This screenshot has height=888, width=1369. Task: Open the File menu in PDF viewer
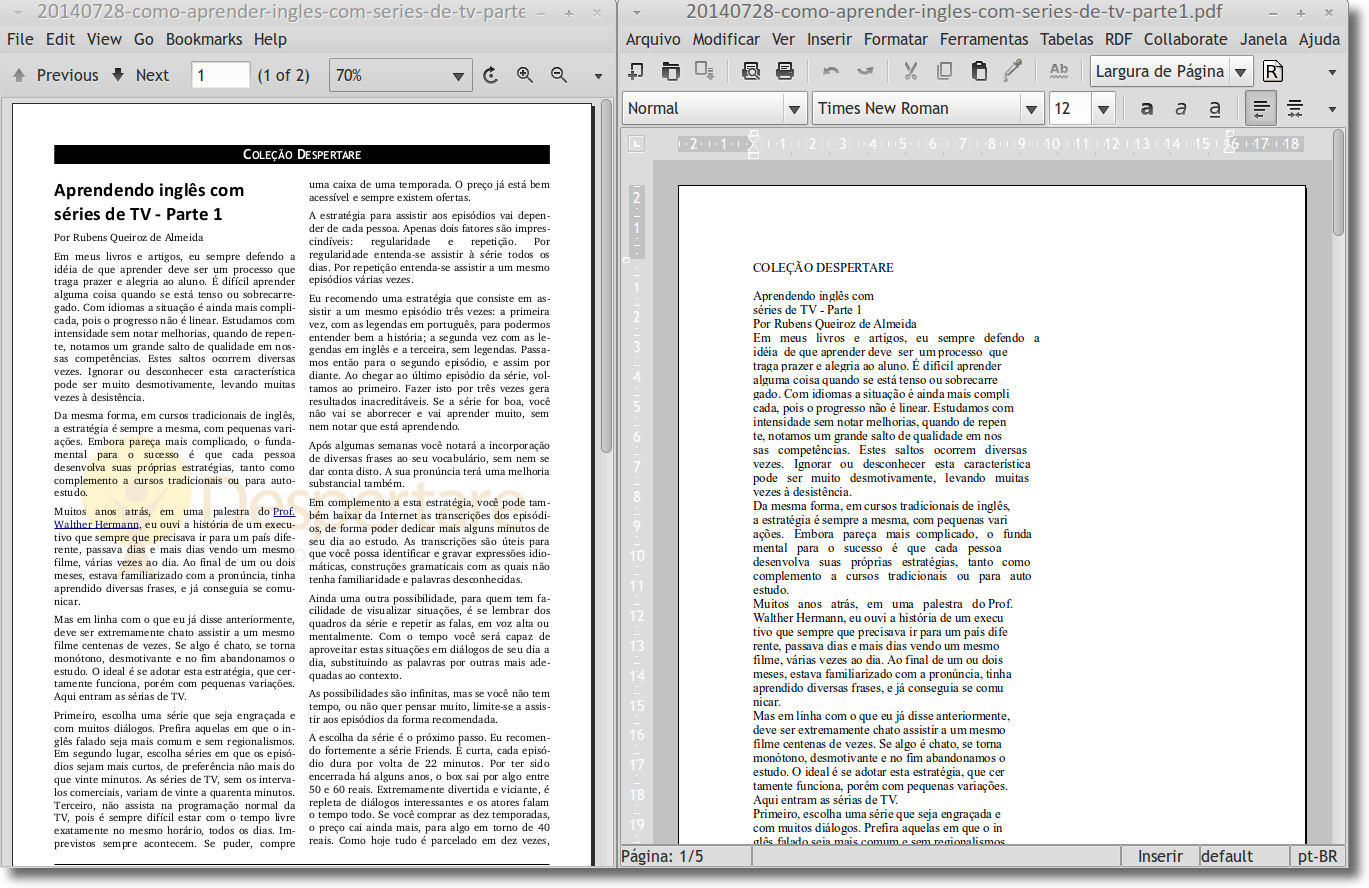20,39
